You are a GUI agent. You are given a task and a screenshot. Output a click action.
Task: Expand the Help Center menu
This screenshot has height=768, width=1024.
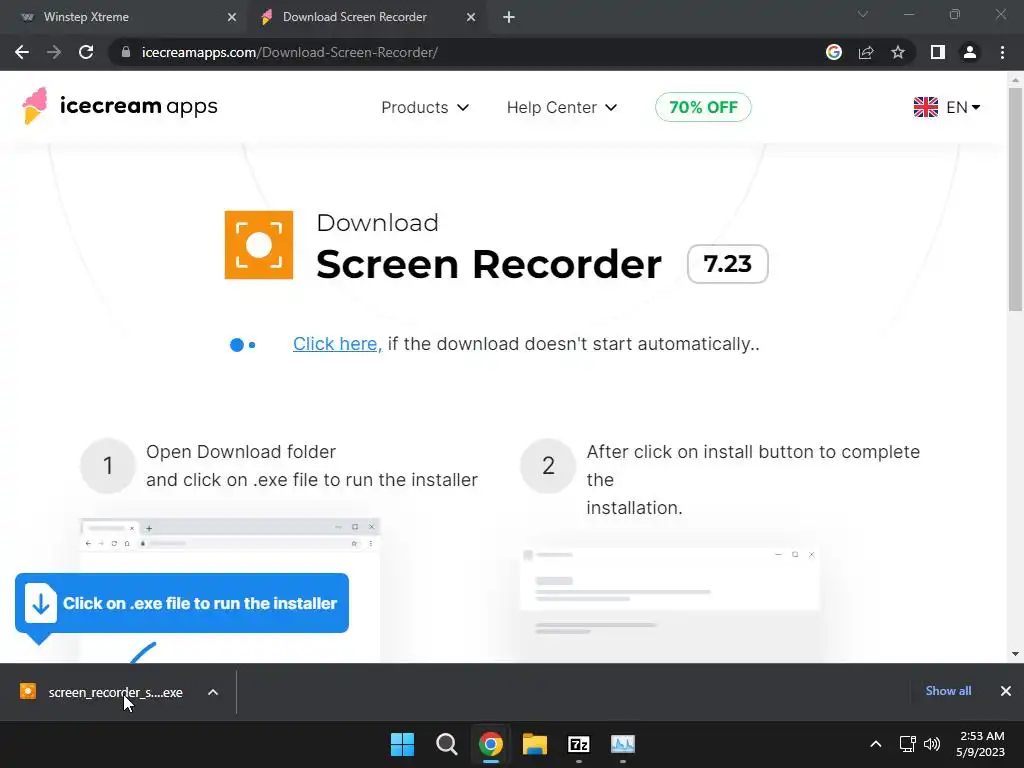[562, 107]
